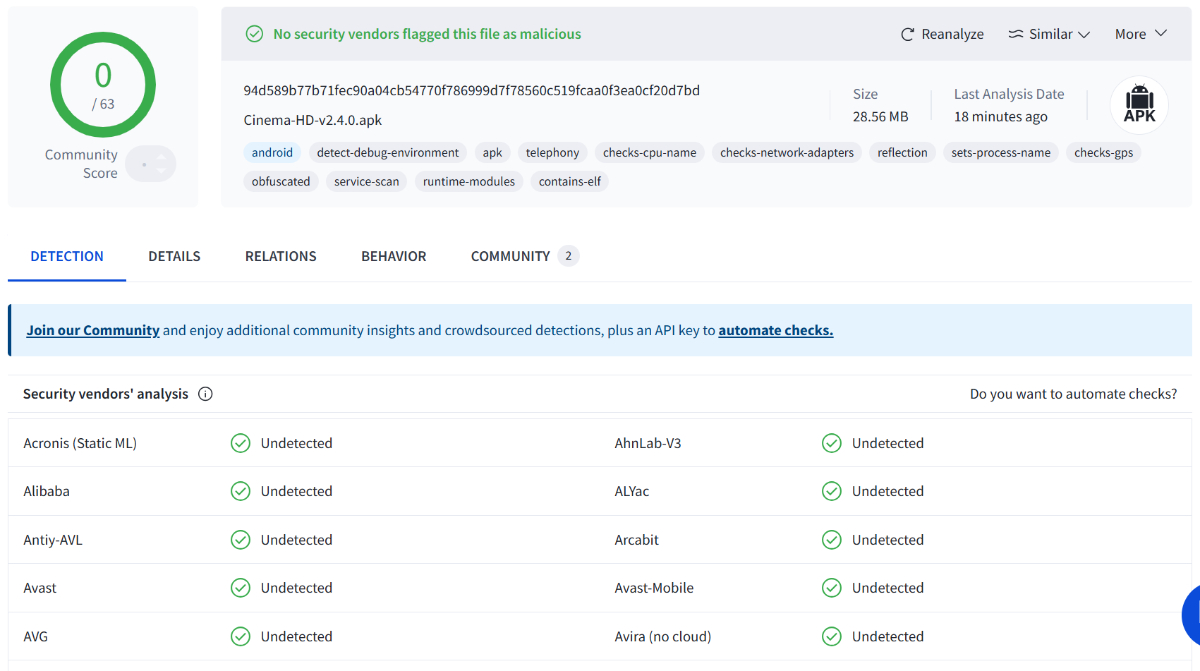Click the 18 minutes ago analysis date
Screen dimensions: 1200x671
click(1001, 116)
